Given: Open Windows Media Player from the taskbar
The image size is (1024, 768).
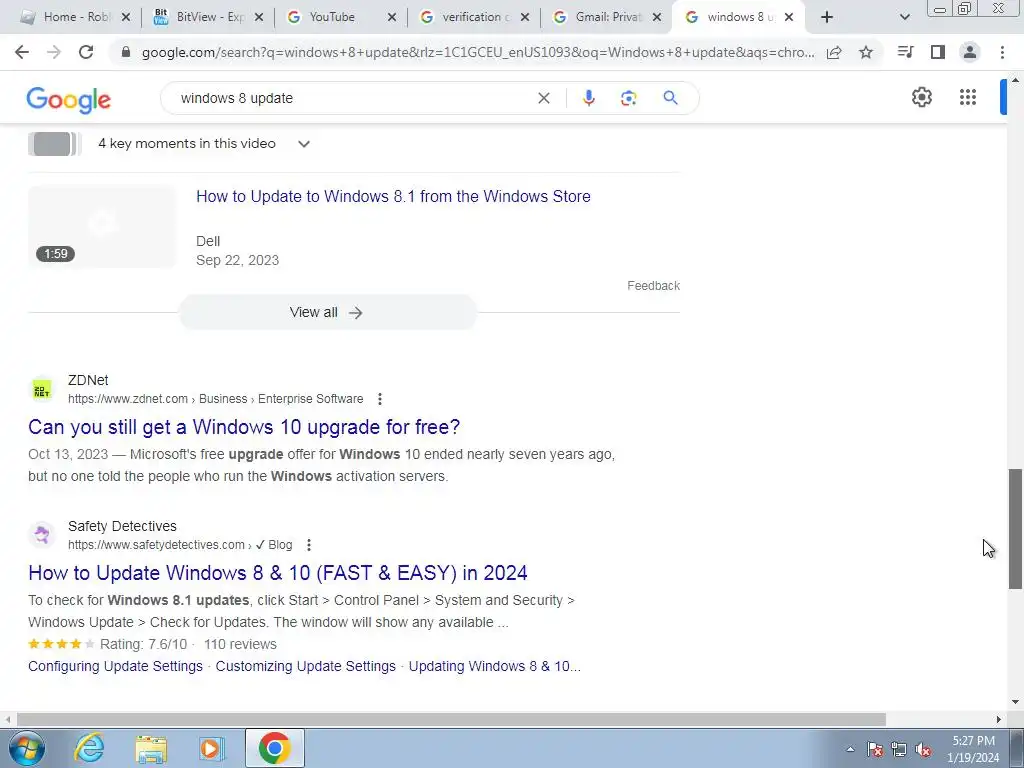Looking at the screenshot, I should (211, 748).
